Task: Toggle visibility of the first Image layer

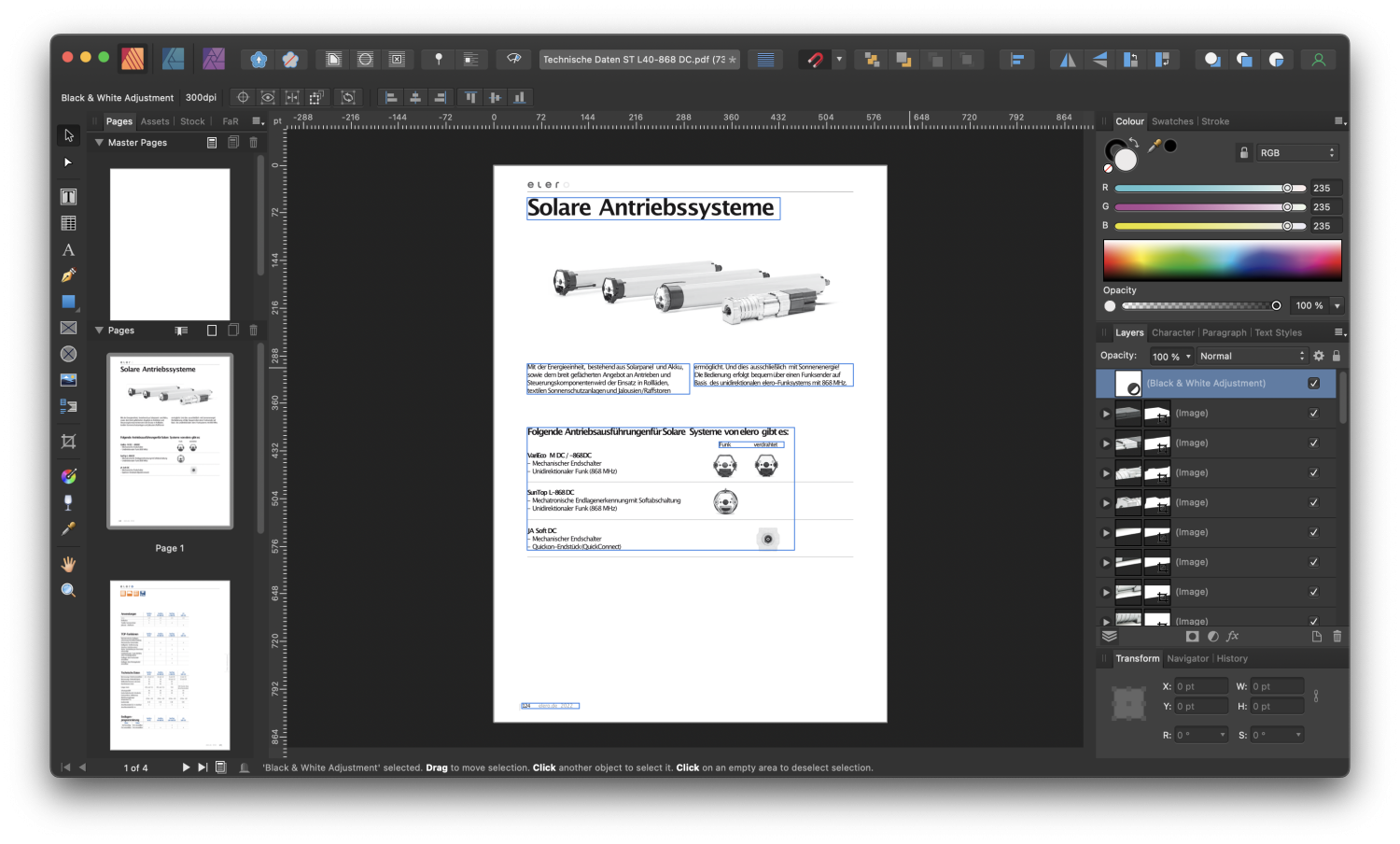Action: pyautogui.click(x=1314, y=412)
